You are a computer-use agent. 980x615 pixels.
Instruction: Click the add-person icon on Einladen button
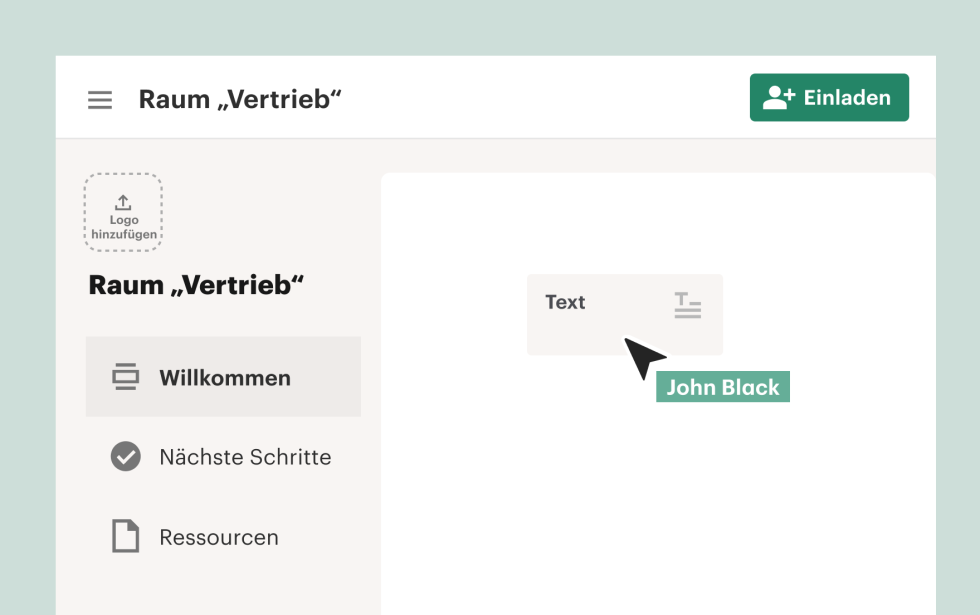779,98
